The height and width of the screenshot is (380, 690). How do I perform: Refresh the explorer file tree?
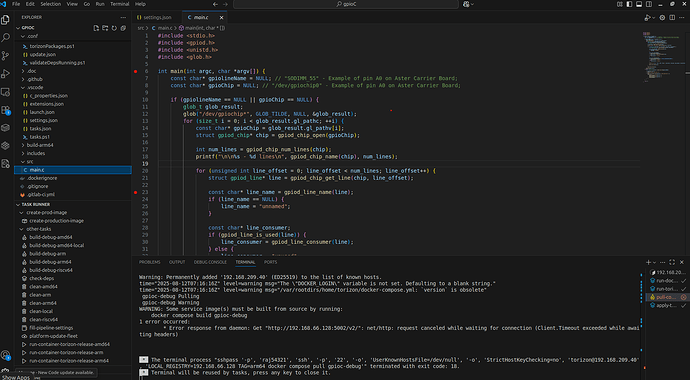pyautogui.click(x=114, y=28)
